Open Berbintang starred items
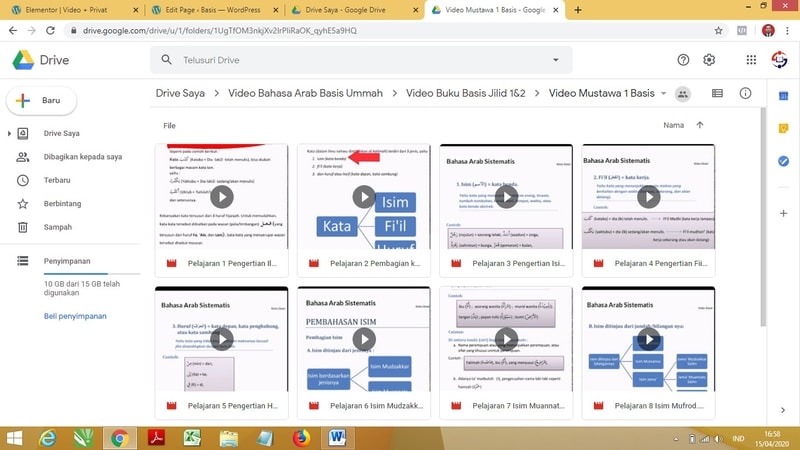Viewport: 800px width, 450px height. point(65,204)
